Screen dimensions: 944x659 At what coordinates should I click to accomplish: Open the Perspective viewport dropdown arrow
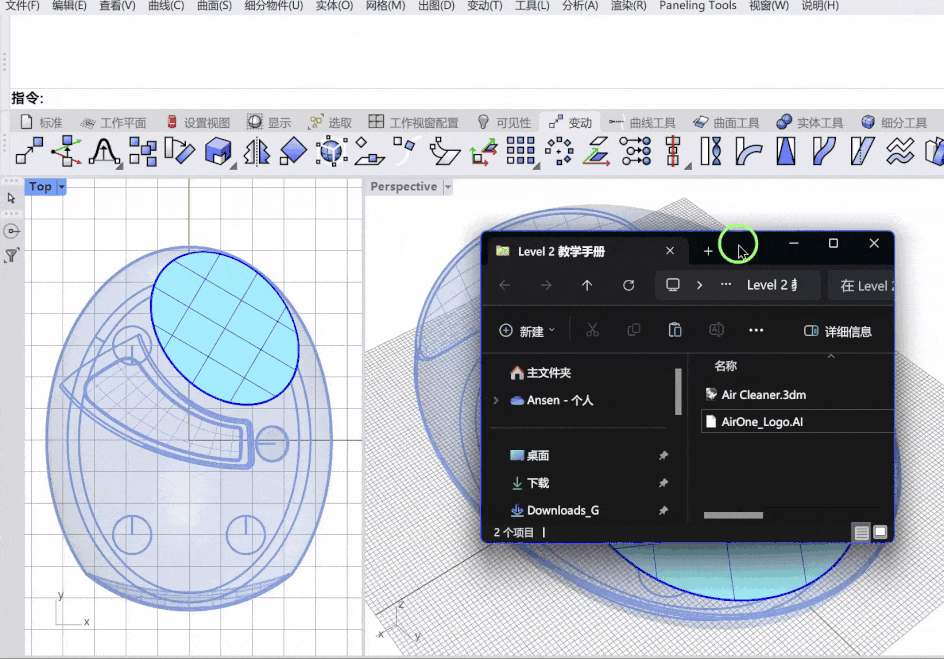click(448, 187)
